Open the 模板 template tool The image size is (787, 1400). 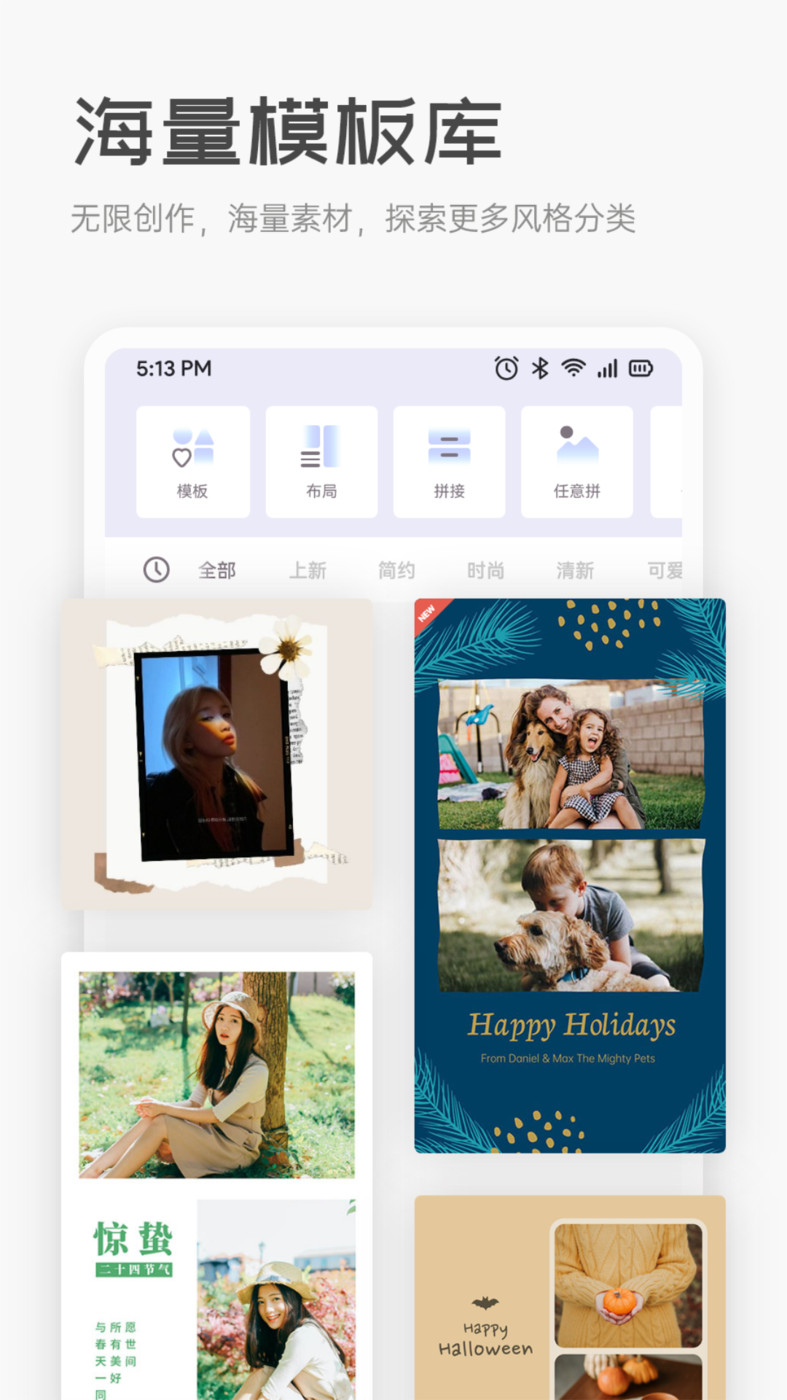coord(192,461)
